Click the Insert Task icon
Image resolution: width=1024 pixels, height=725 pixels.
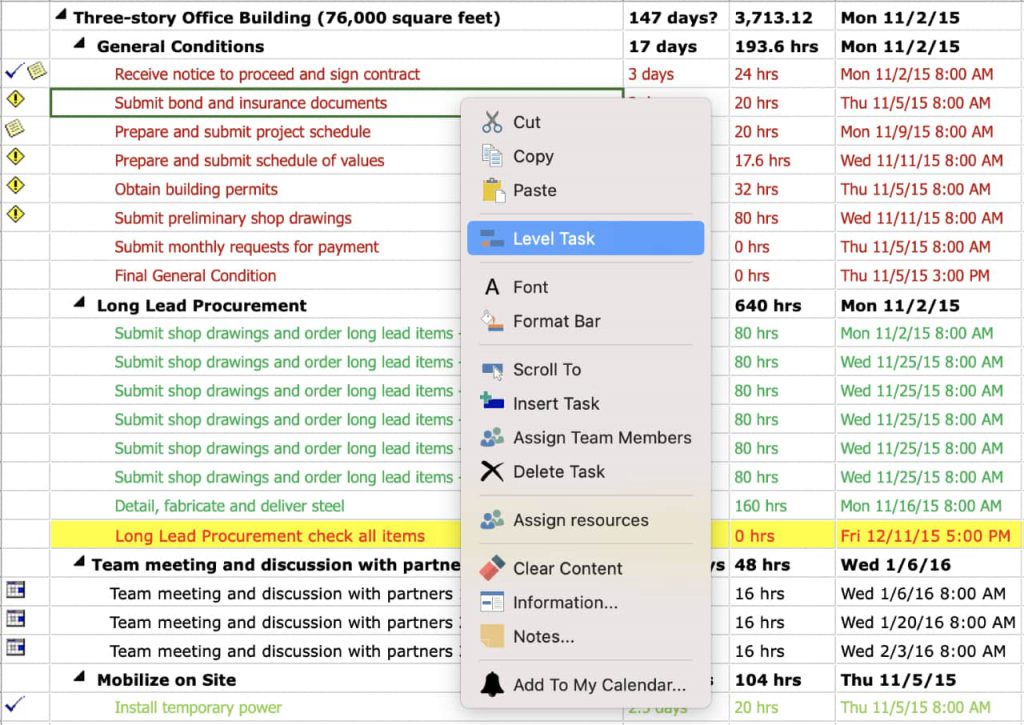(493, 404)
